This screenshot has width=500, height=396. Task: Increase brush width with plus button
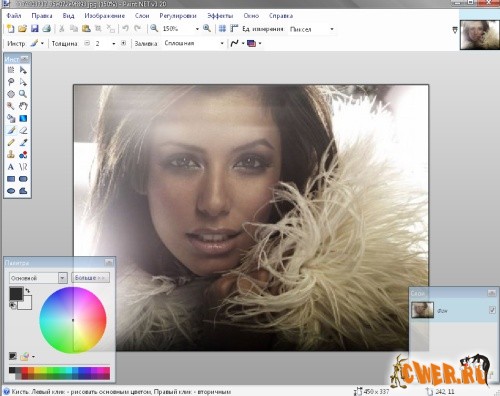pyautogui.click(x=123, y=43)
